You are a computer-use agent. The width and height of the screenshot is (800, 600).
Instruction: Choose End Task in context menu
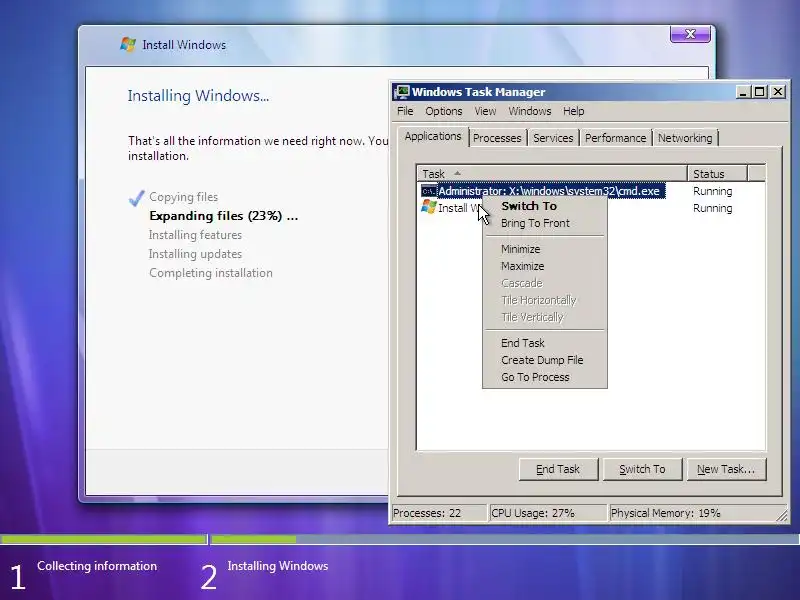tap(544, 343)
